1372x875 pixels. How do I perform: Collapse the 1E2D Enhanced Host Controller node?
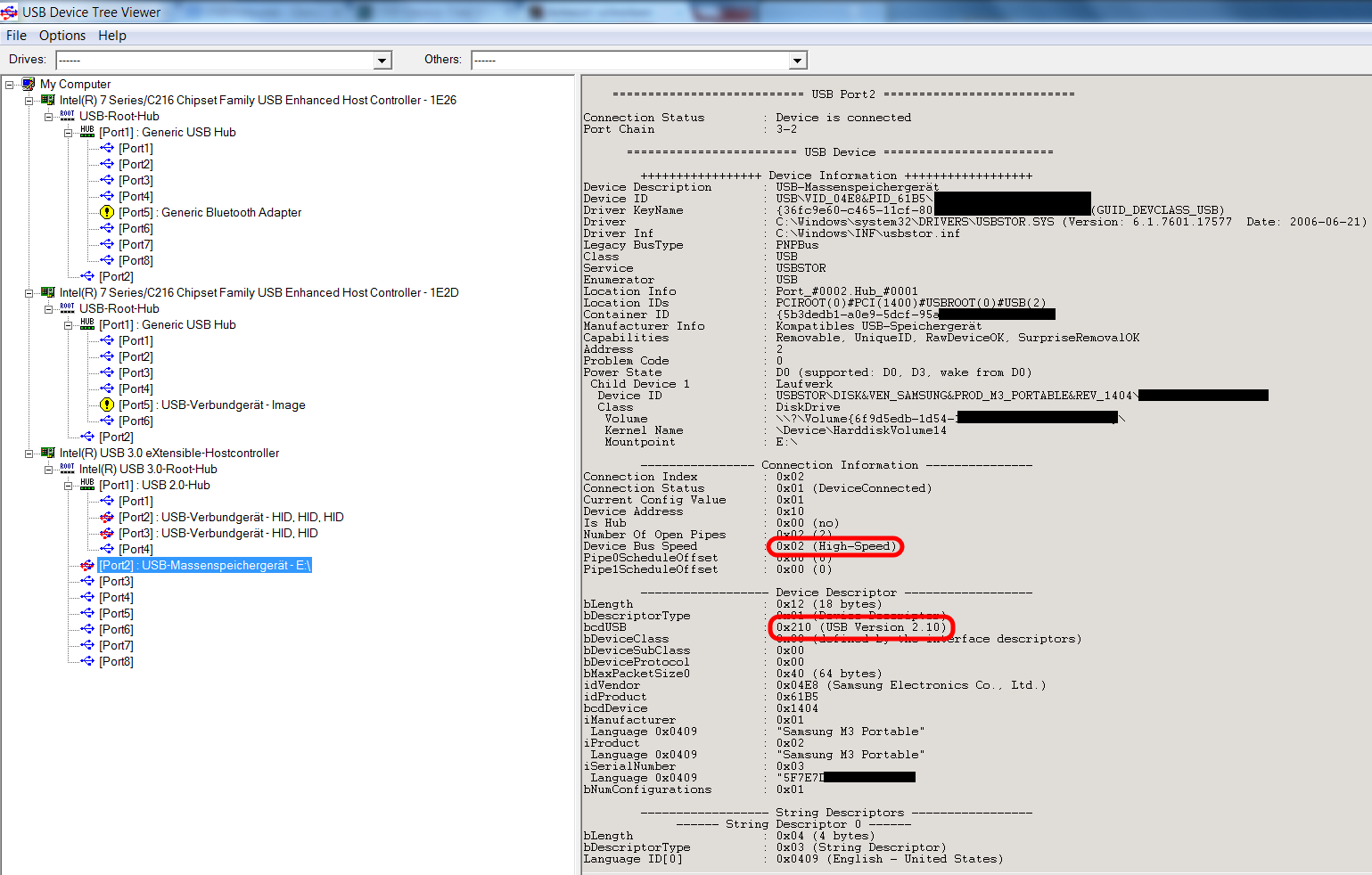29,293
